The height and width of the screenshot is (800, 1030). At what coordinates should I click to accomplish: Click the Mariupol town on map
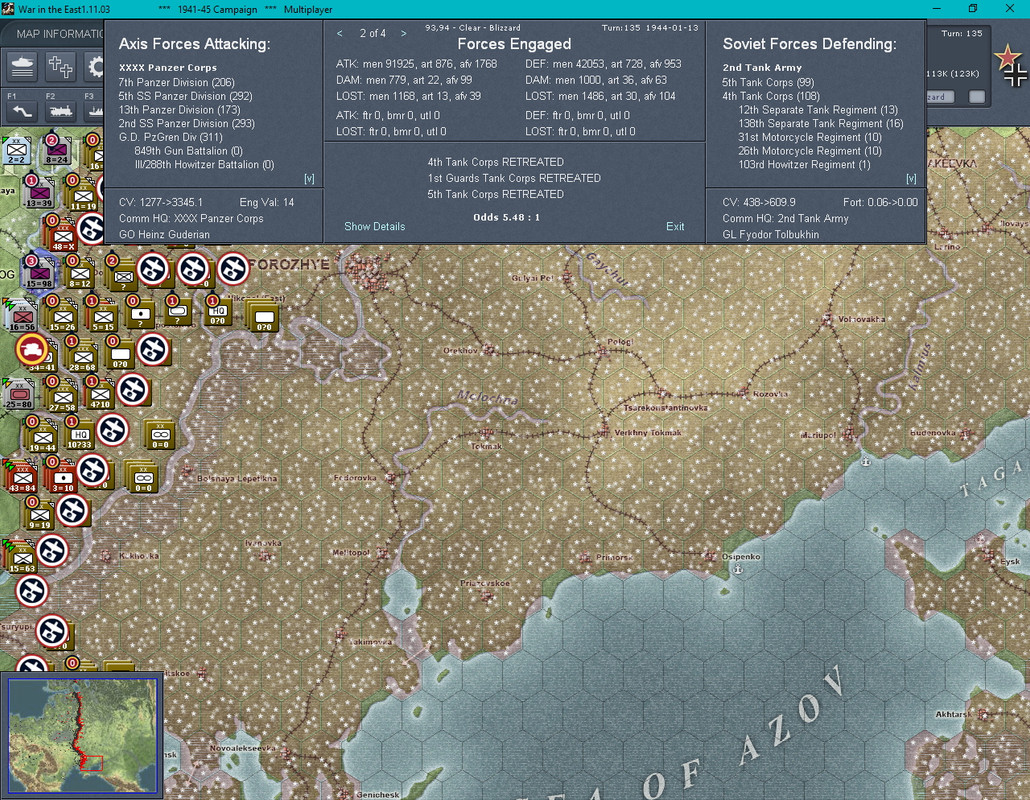click(x=849, y=433)
